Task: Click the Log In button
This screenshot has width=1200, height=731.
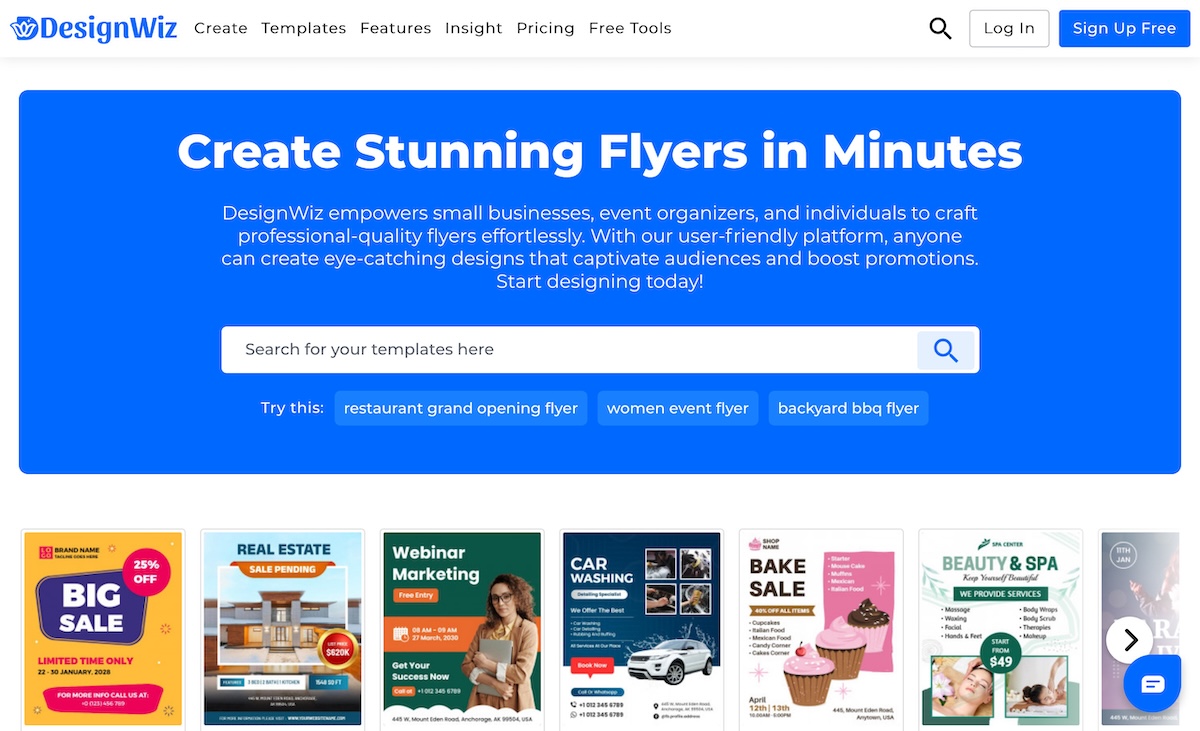Action: click(x=1009, y=28)
